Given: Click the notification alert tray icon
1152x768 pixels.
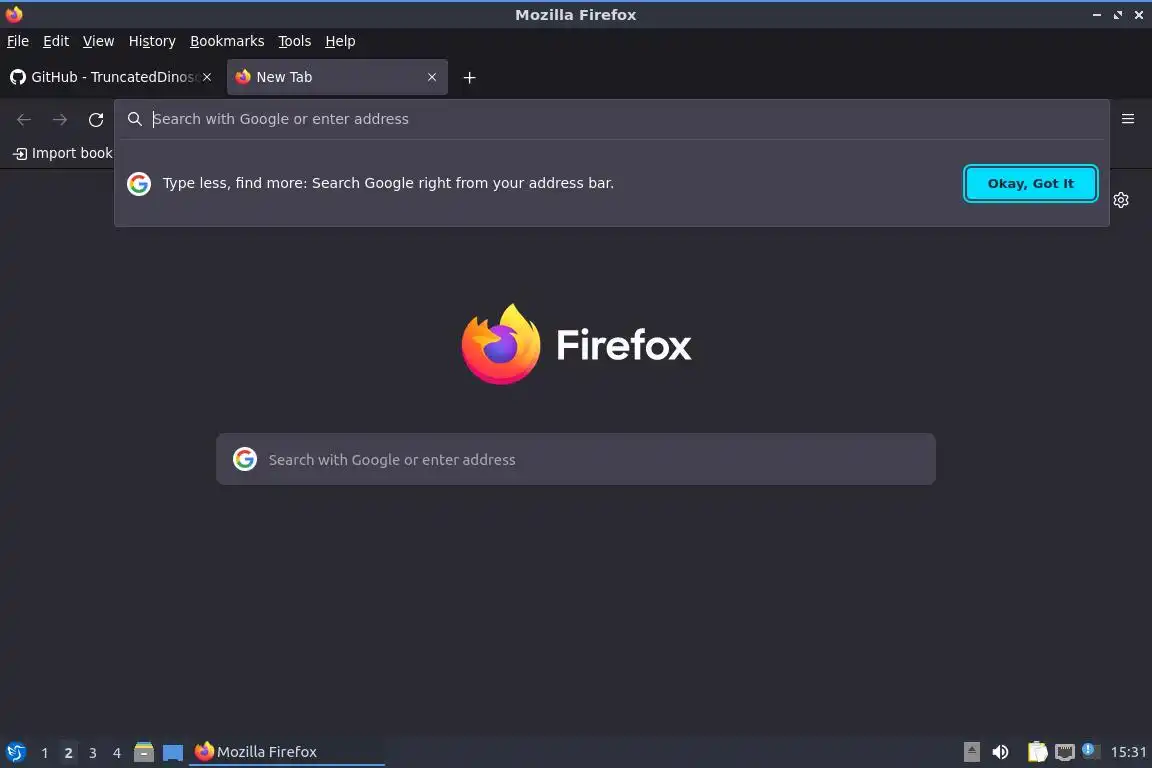Looking at the screenshot, I should coord(1091,751).
